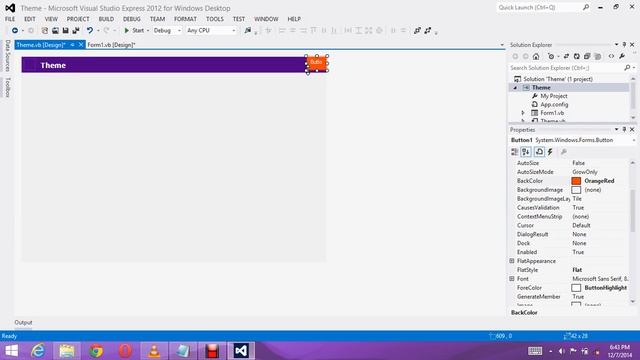Show Events with the lightning bolt icon
Viewport: 640px width, 360px height.
click(550, 152)
